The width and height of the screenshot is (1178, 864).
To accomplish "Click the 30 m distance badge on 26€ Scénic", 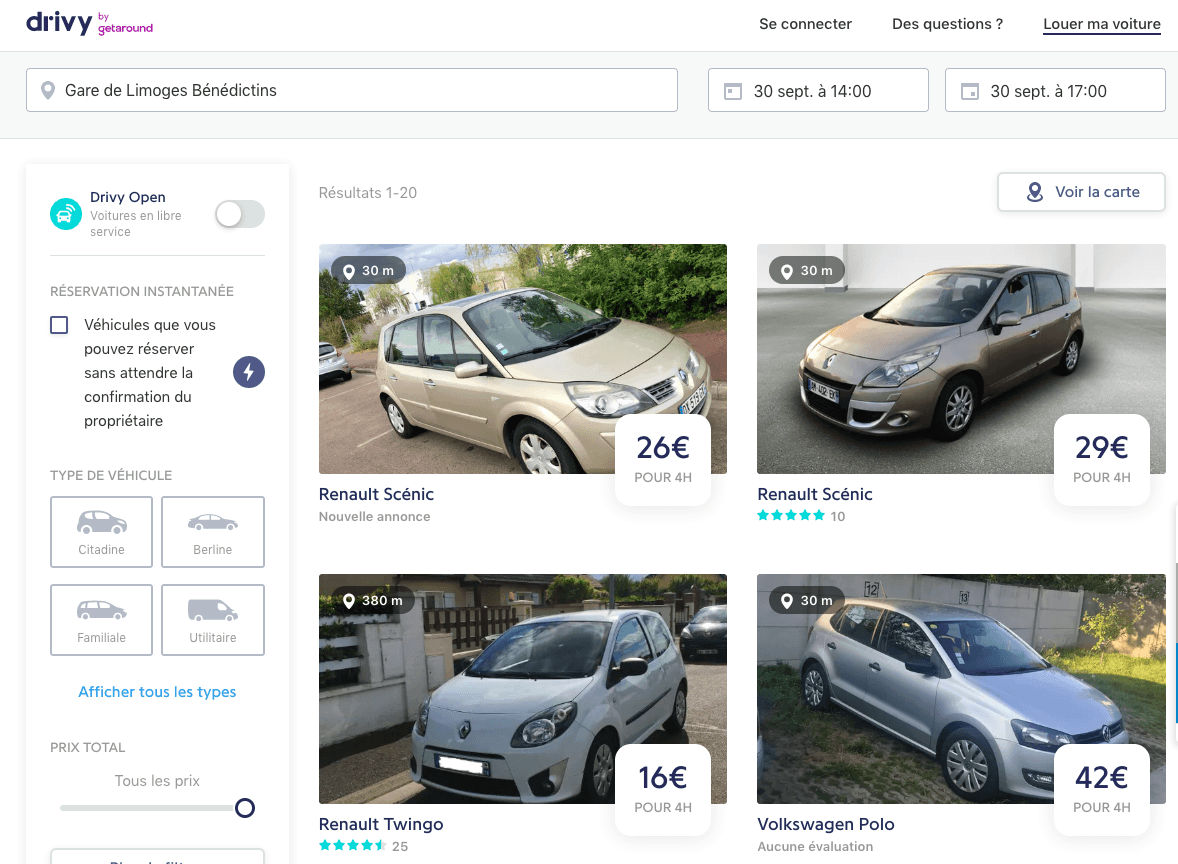I will (x=368, y=270).
